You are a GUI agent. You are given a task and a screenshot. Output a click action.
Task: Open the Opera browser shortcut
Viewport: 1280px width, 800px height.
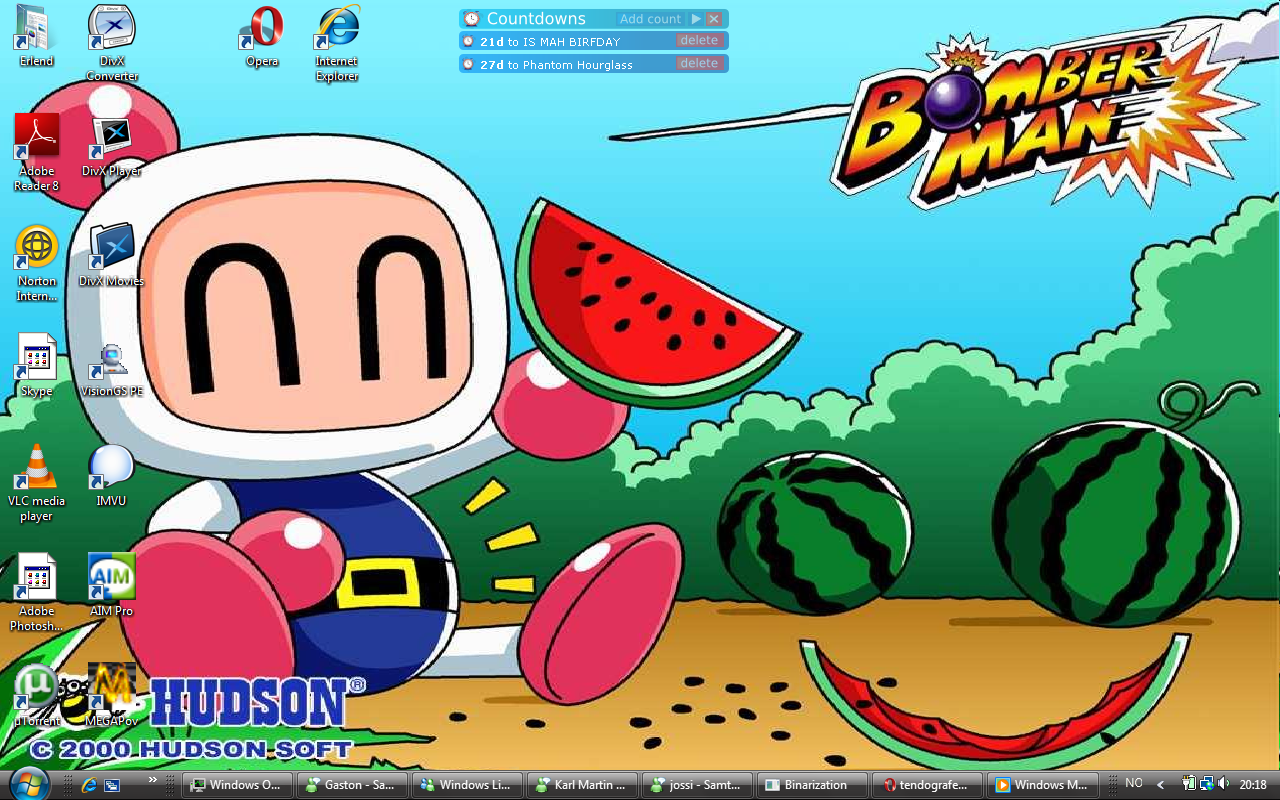point(262,36)
